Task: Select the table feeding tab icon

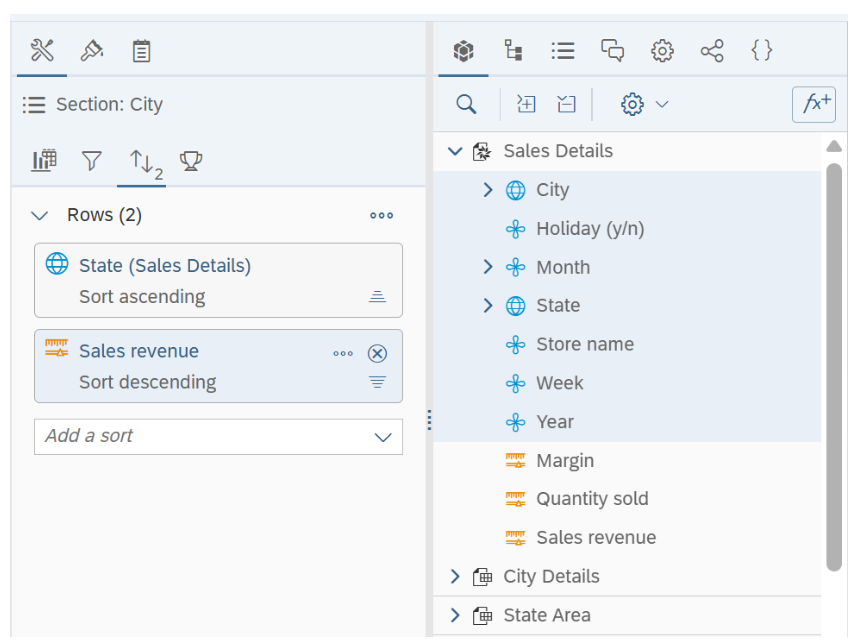Action: (x=44, y=161)
